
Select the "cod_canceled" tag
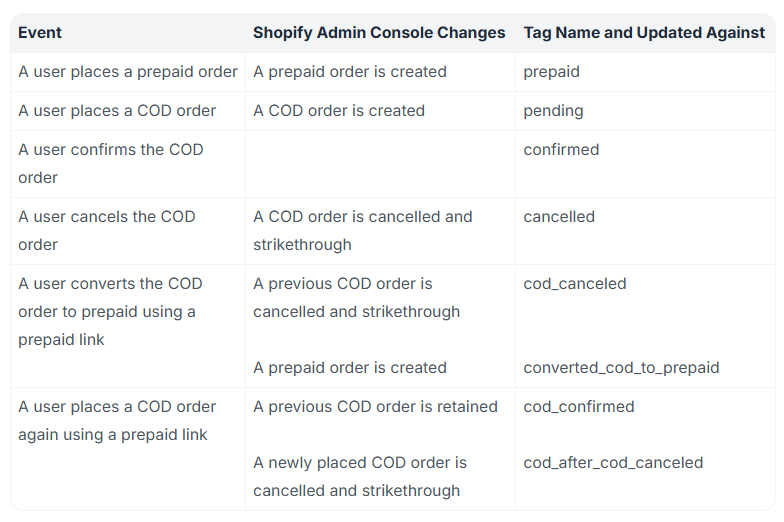pyautogui.click(x=575, y=284)
